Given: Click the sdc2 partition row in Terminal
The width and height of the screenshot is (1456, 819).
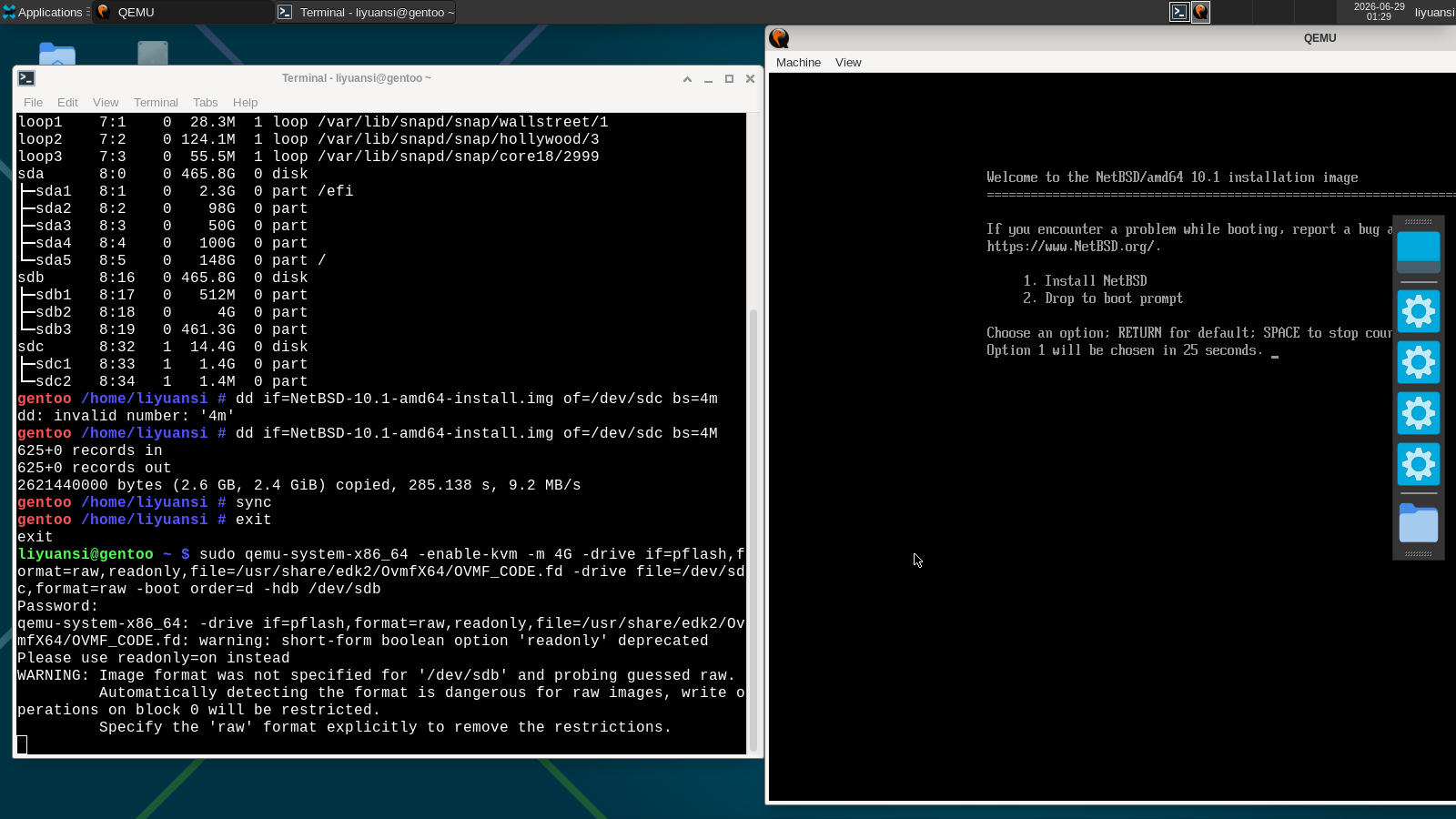Looking at the screenshot, I should click(163, 381).
